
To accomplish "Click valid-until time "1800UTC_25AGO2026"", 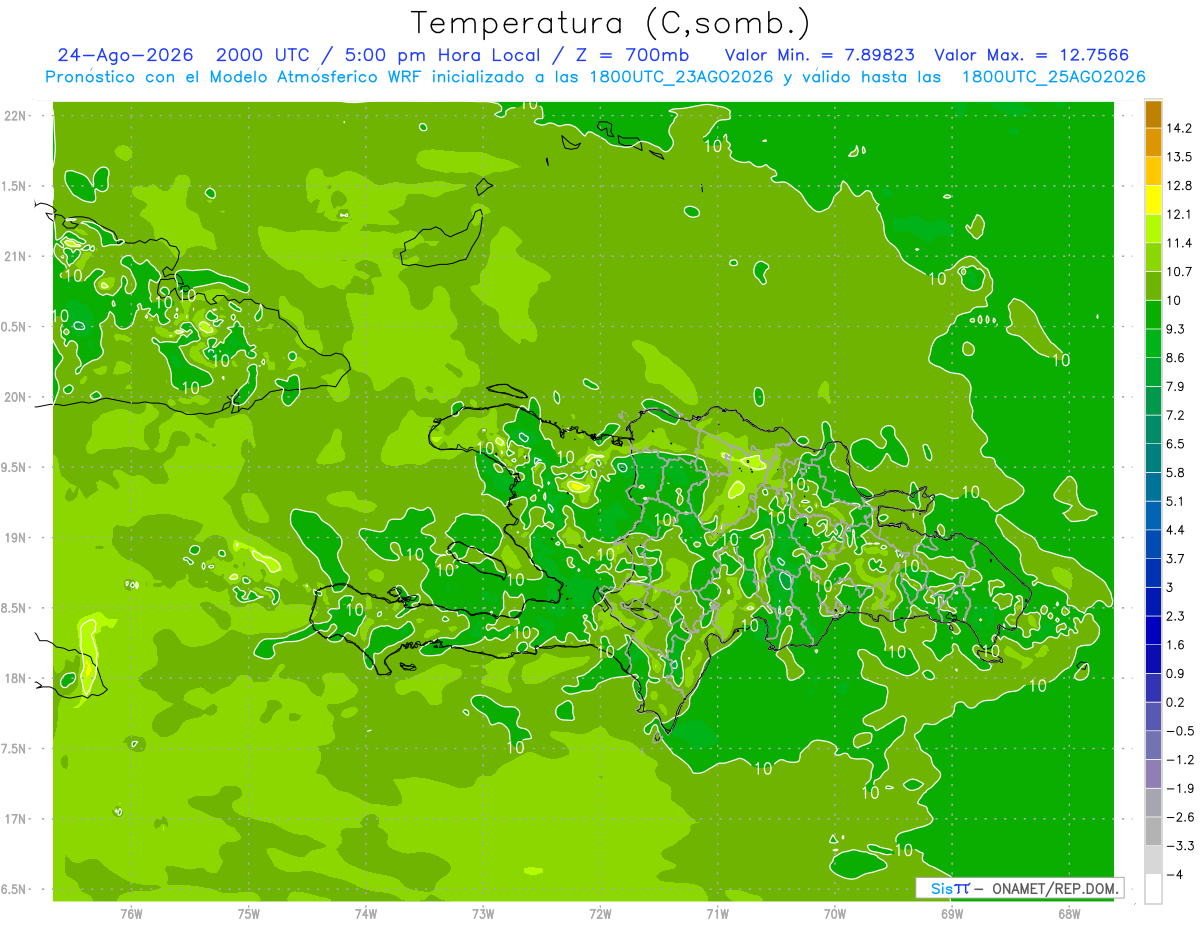I will pyautogui.click(x=1053, y=77).
